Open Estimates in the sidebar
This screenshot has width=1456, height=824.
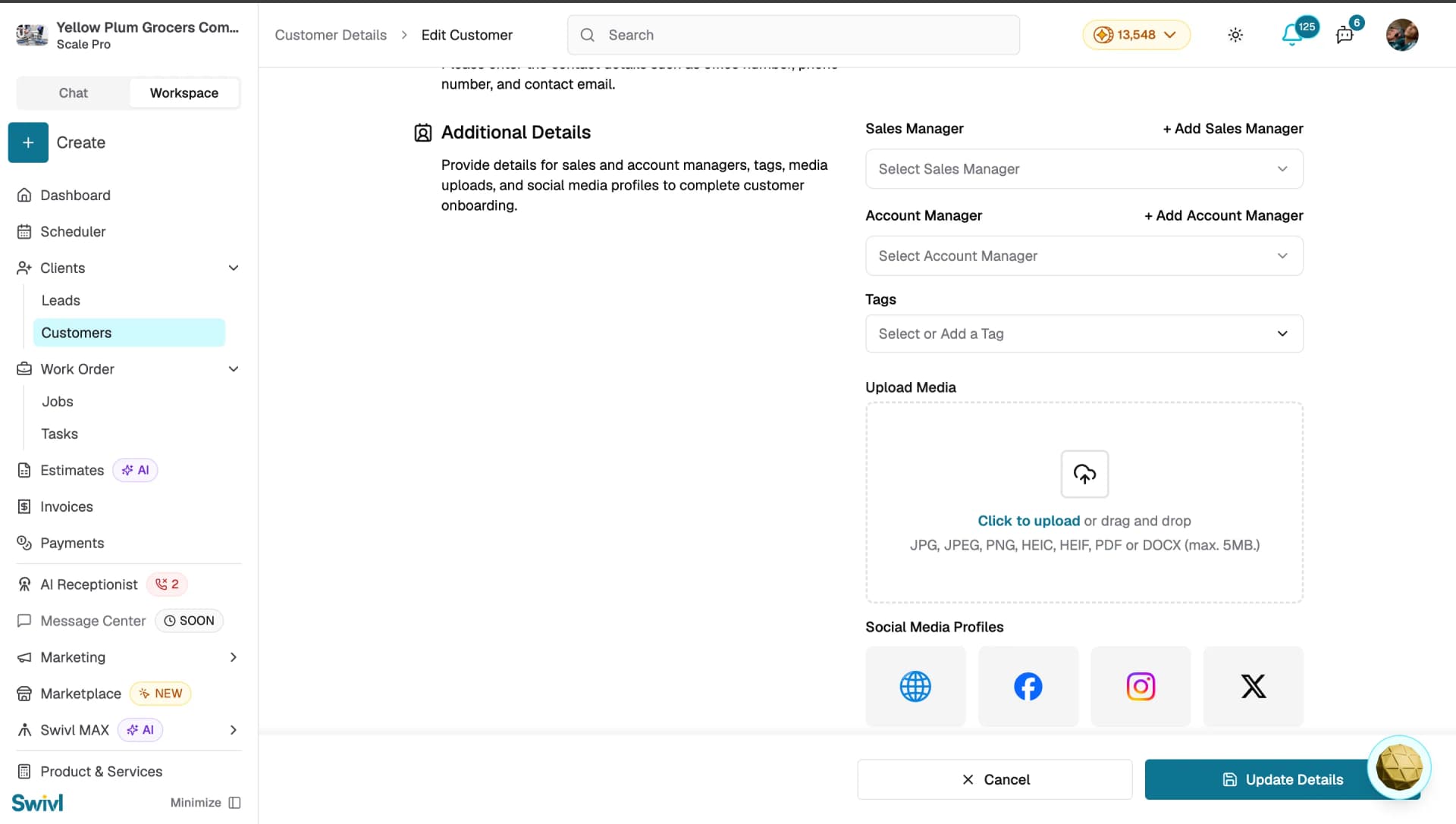(x=72, y=470)
